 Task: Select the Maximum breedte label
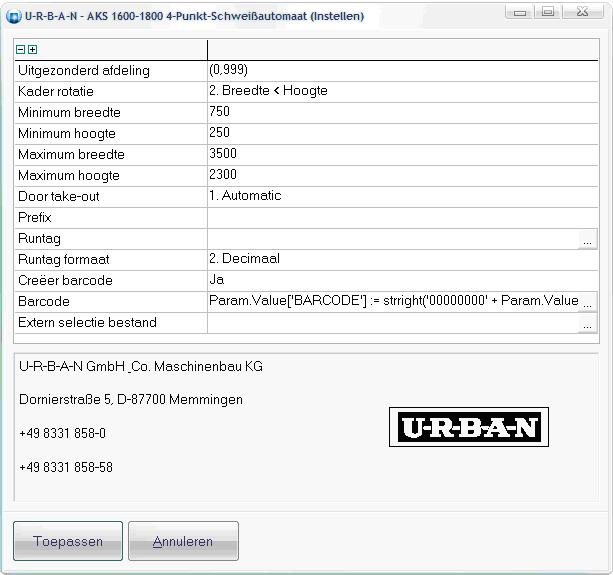click(71, 155)
